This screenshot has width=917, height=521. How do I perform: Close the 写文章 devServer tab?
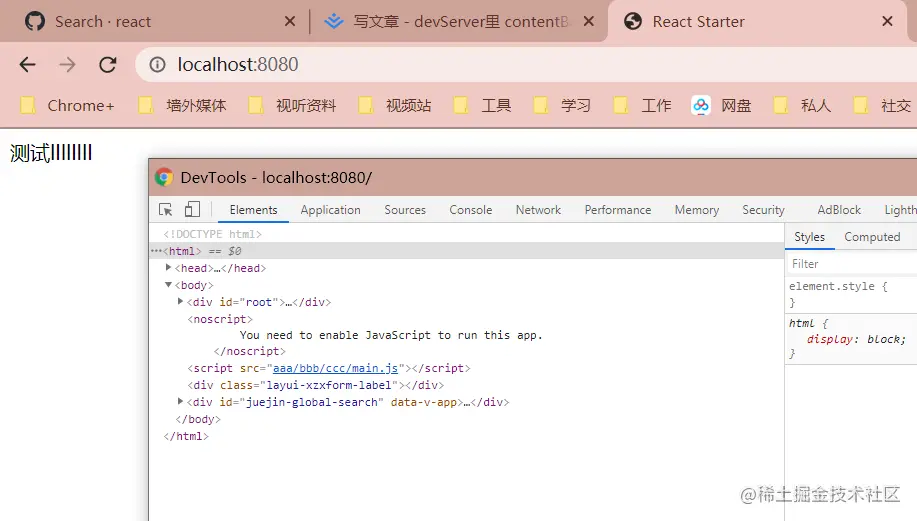coord(589,22)
